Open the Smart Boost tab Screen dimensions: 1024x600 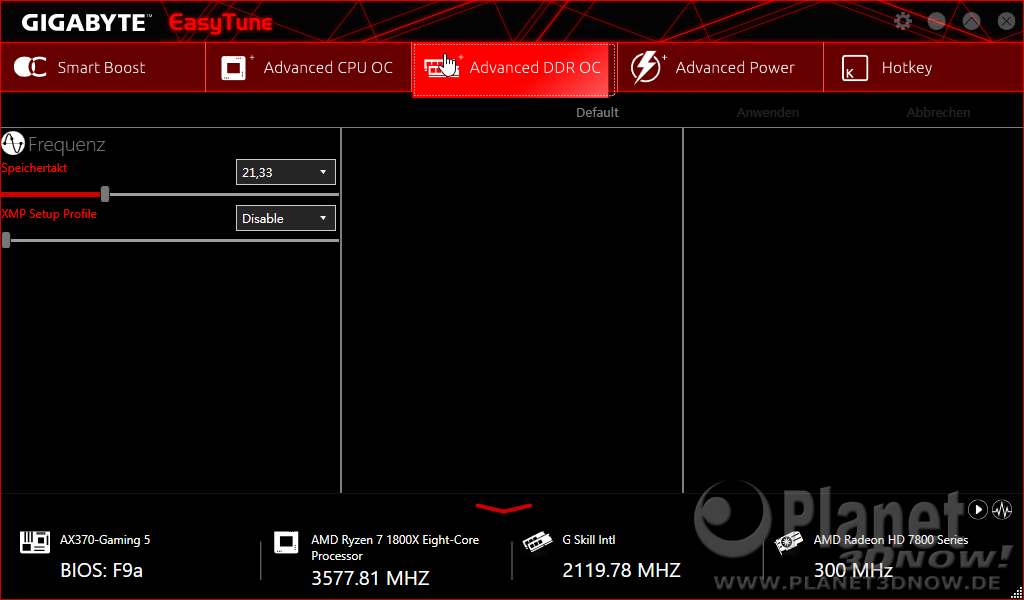tap(103, 67)
